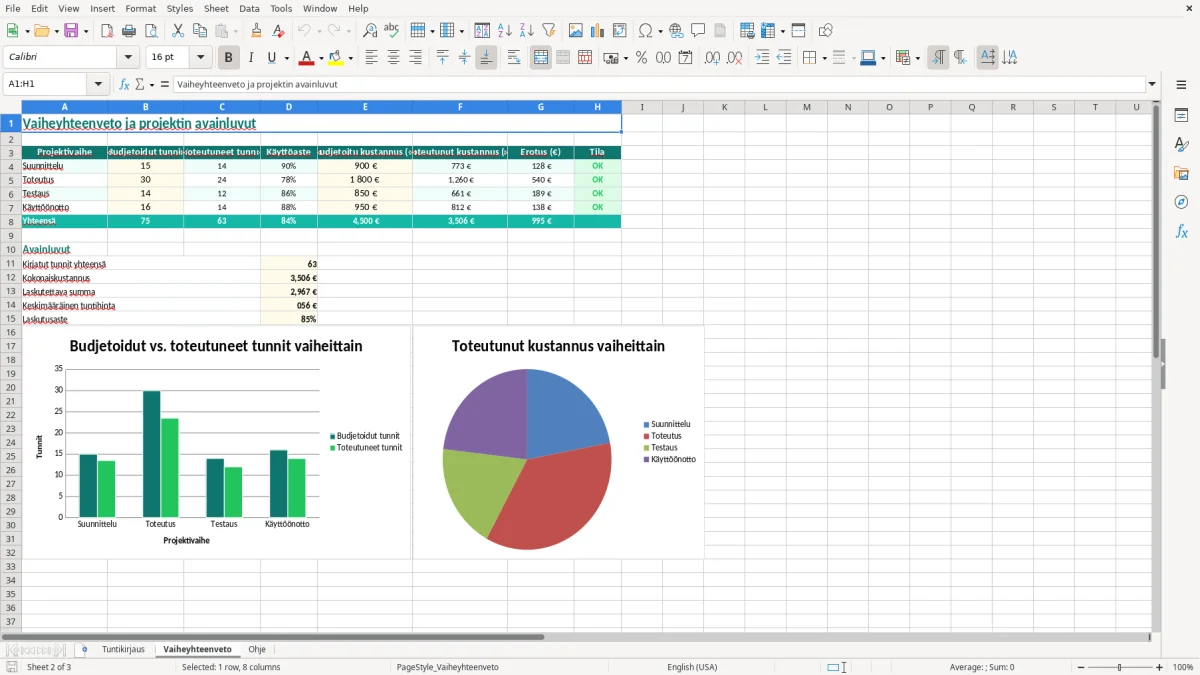The height and width of the screenshot is (675, 1200).
Task: Sort ascending
Action: pos(505,31)
